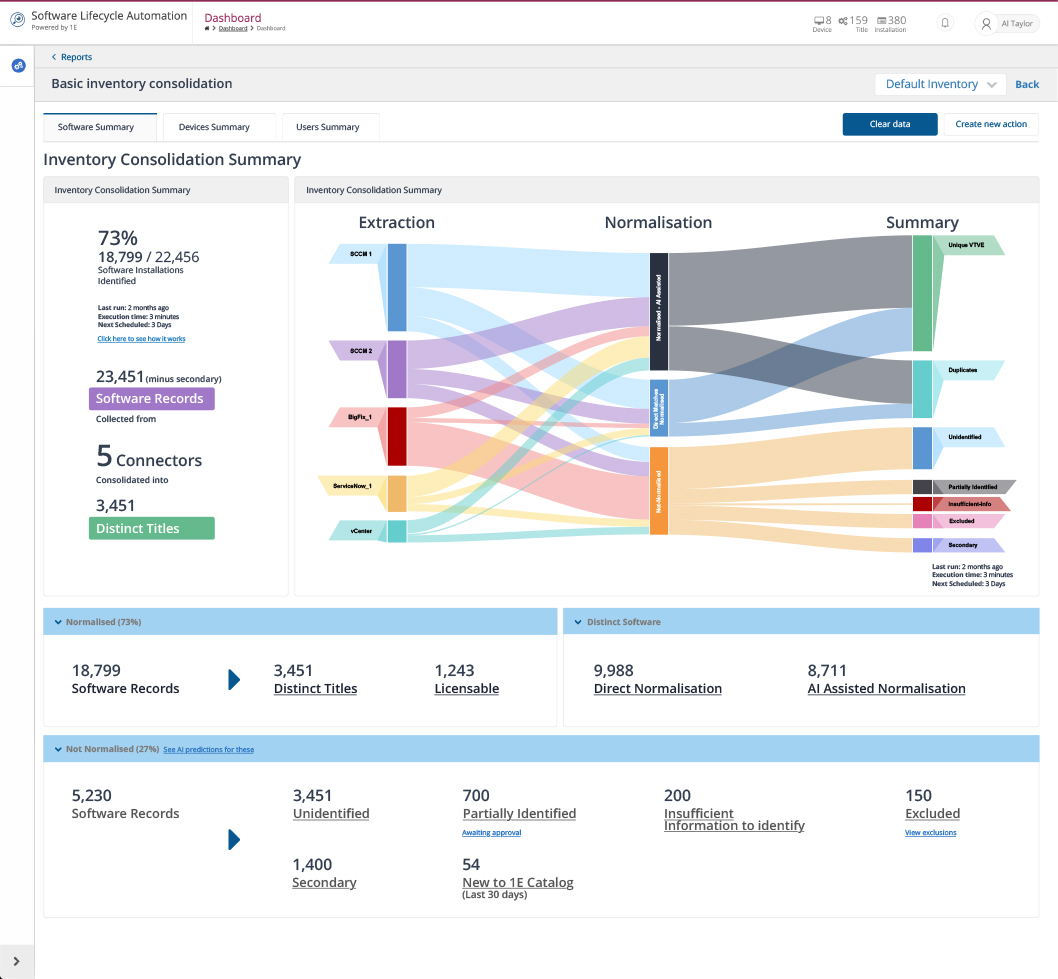The image size is (1058, 979).
Task: Select the orange ServiceNow_1 extraction bar
Action: click(x=397, y=494)
